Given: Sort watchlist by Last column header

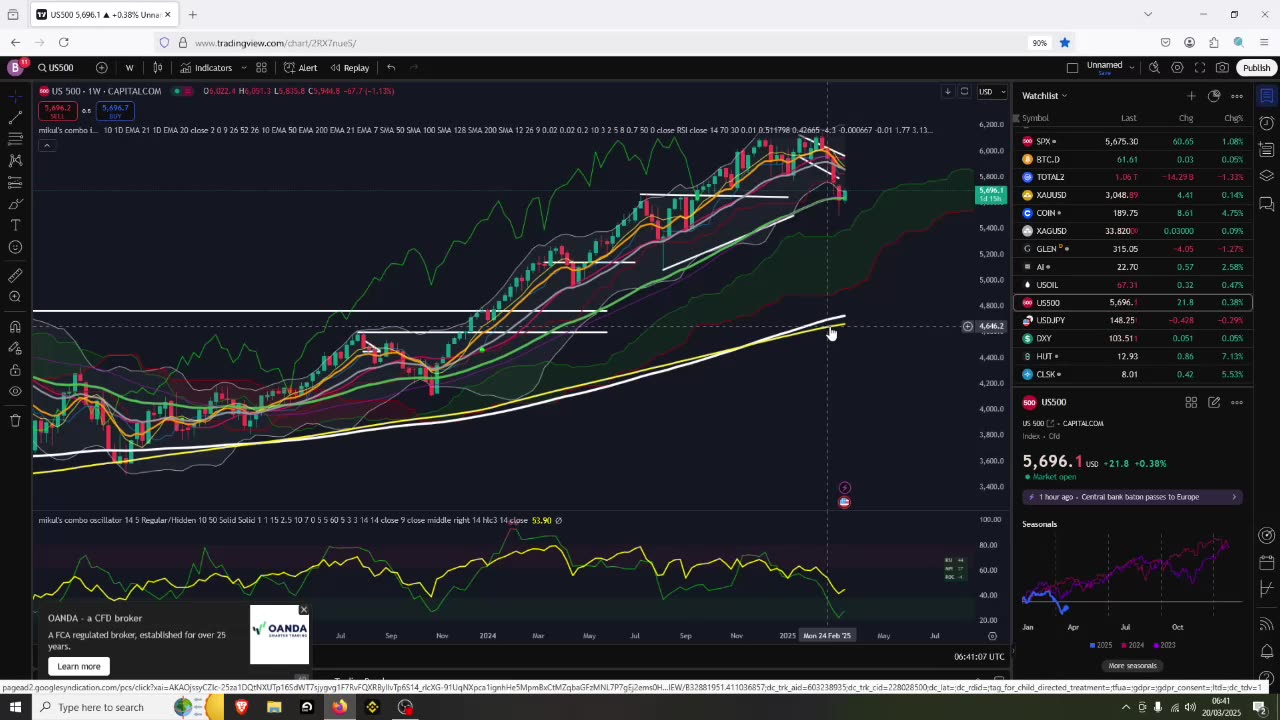Looking at the screenshot, I should pyautogui.click(x=1128, y=118).
